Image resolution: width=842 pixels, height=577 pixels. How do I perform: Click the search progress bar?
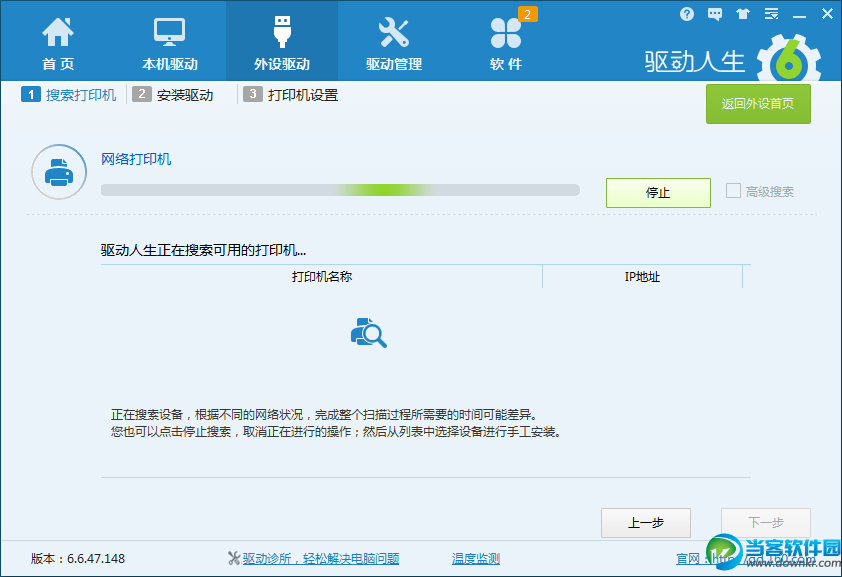tap(340, 190)
